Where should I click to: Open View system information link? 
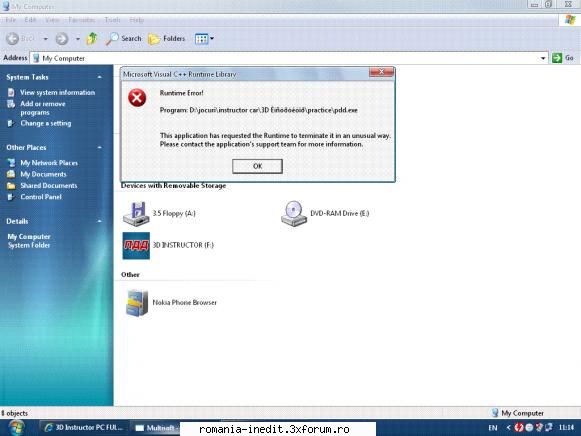(x=57, y=92)
